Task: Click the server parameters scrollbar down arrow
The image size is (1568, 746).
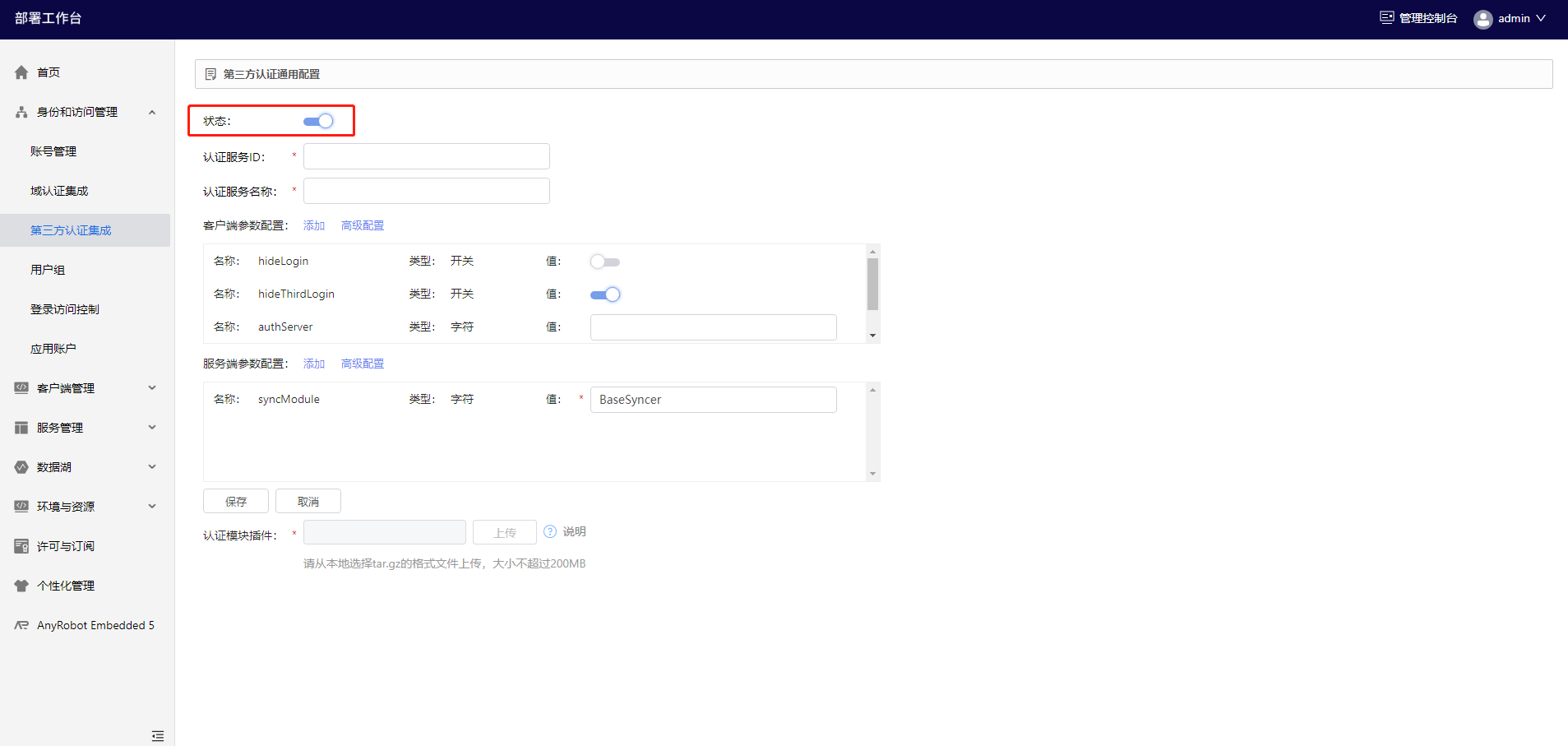Action: pos(872,474)
